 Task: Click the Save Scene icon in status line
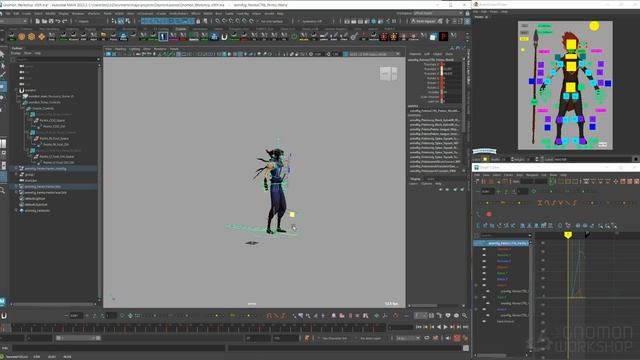pos(50,21)
